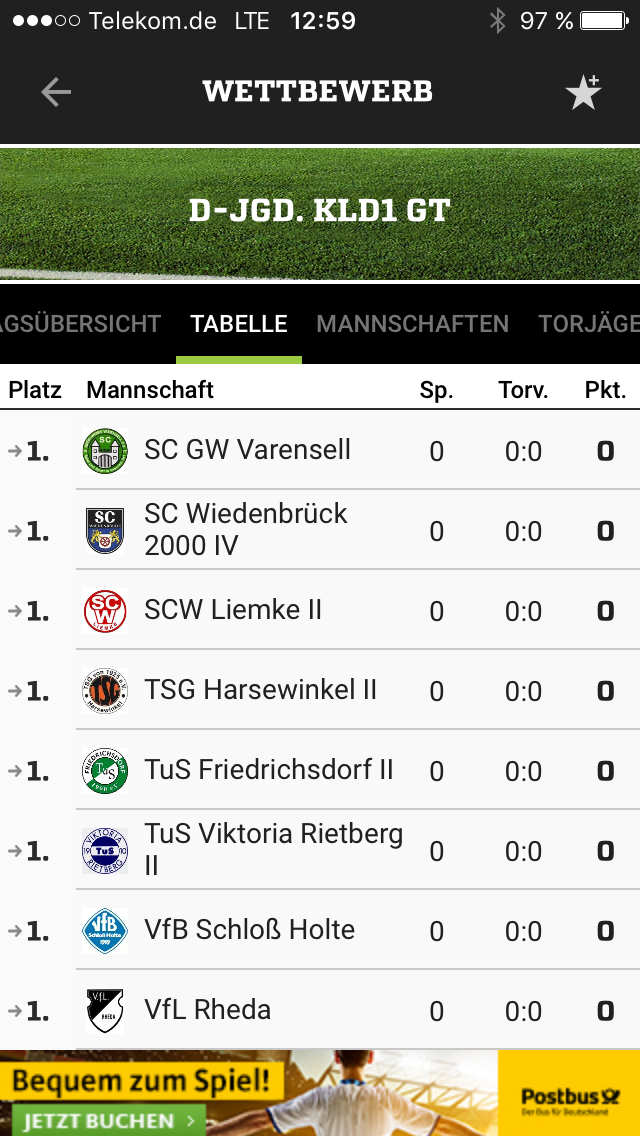Tap the TuS Friedrichsdorf II crest
Viewport: 640px width, 1136px height.
coord(105,771)
